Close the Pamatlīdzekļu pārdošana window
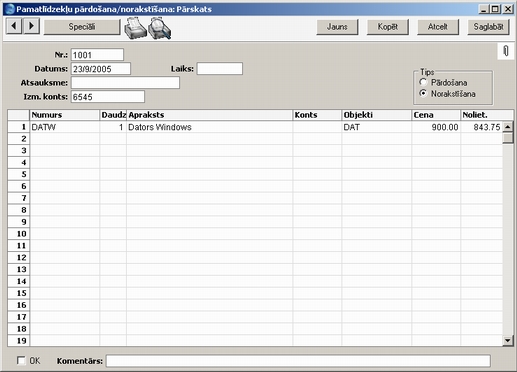 tap(508, 9)
